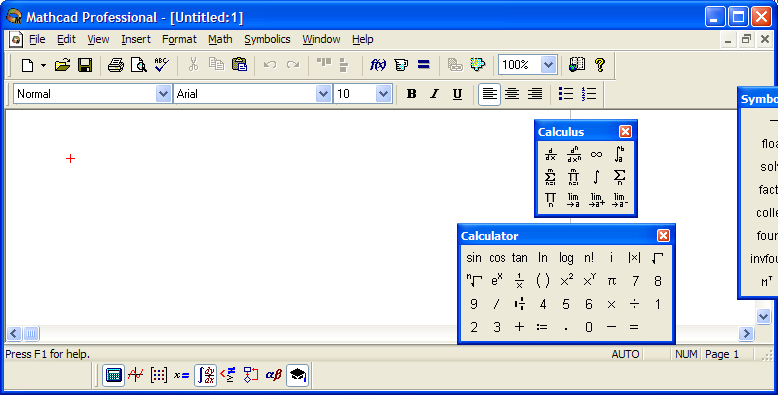The width and height of the screenshot is (778, 395).
Task: Insert Function f(x) icon
Action: 378,65
